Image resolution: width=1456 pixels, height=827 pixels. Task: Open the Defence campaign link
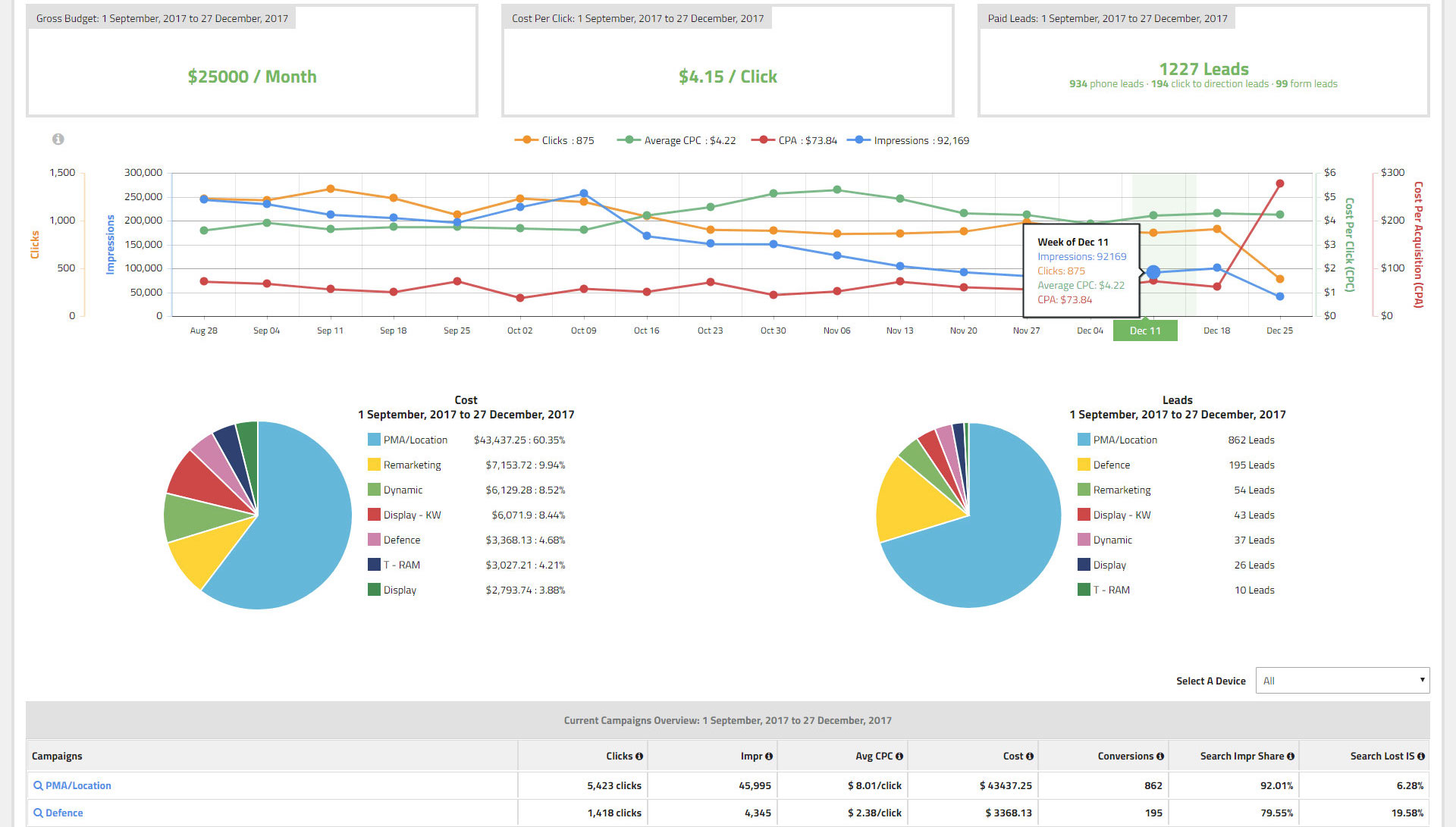pyautogui.click(x=64, y=813)
